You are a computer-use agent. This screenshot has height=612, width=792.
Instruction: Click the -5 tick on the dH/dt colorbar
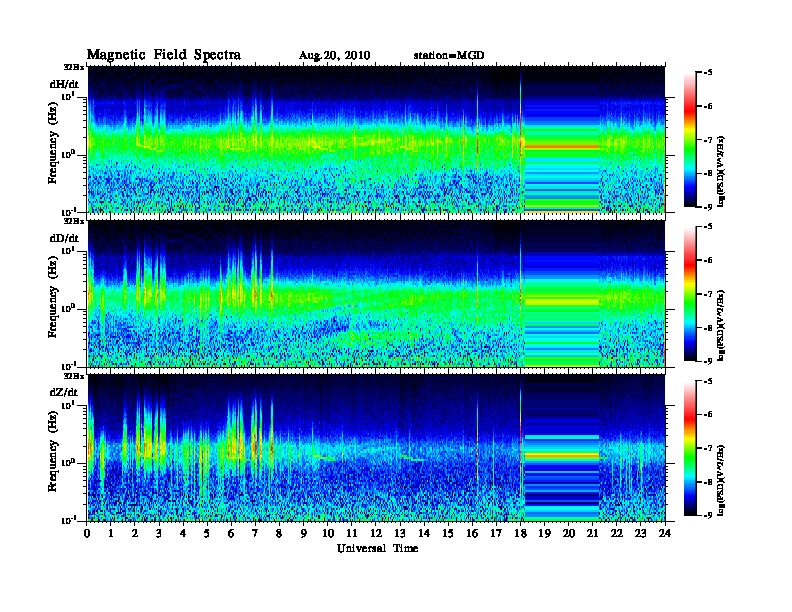(708, 73)
